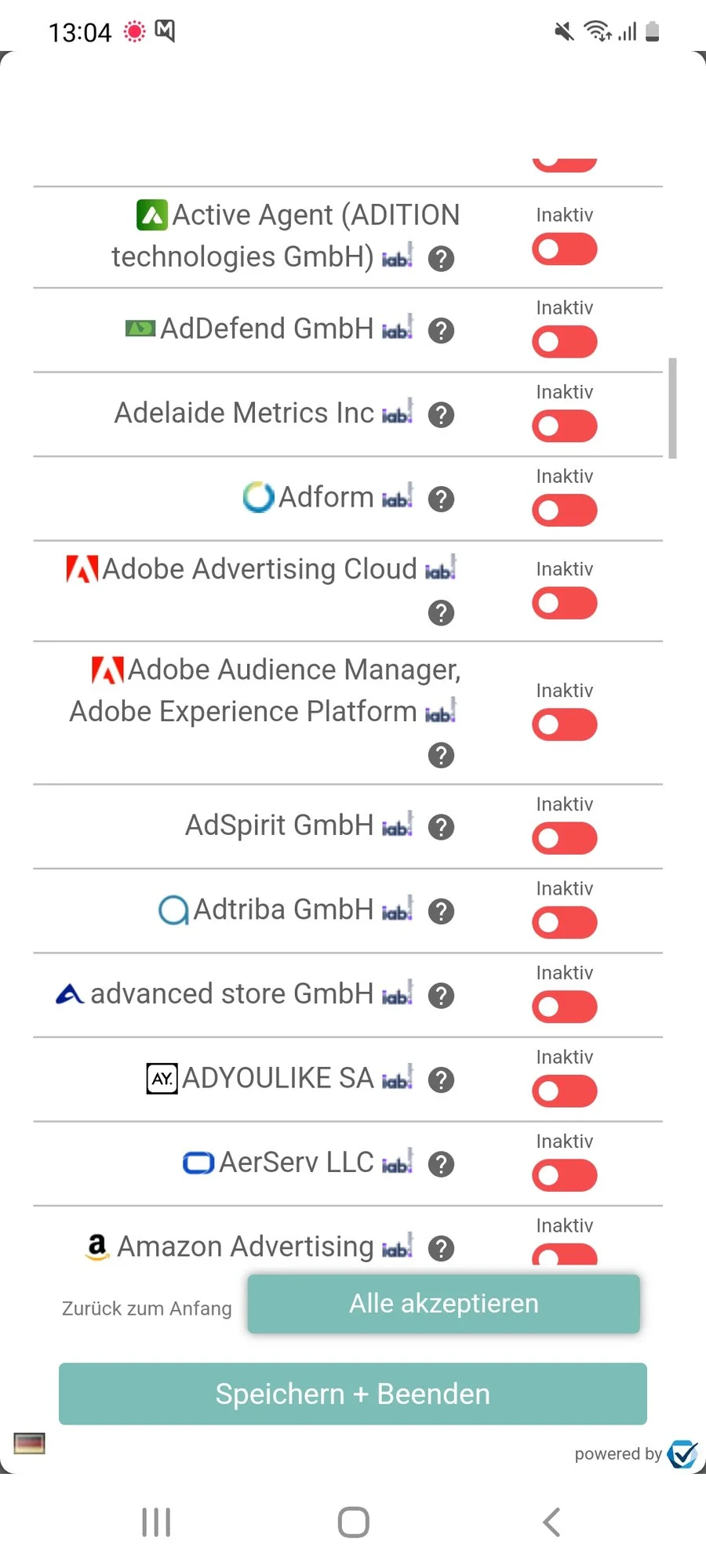The height and width of the screenshot is (1568, 706).
Task: Enable the Active Agent consent toggle
Action: [564, 250]
